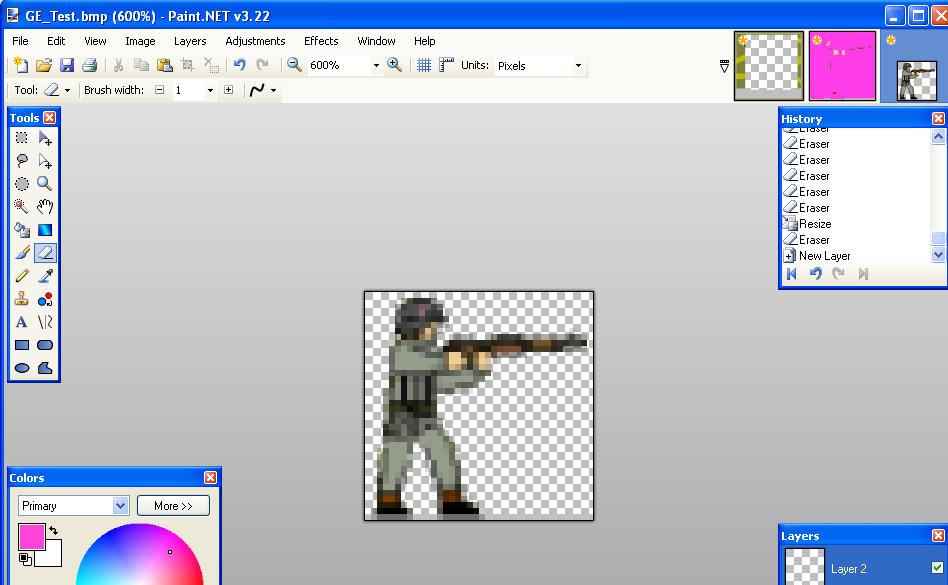Click the Open folder toolbar icon
Viewport: 948px width, 585px height.
tap(44, 65)
